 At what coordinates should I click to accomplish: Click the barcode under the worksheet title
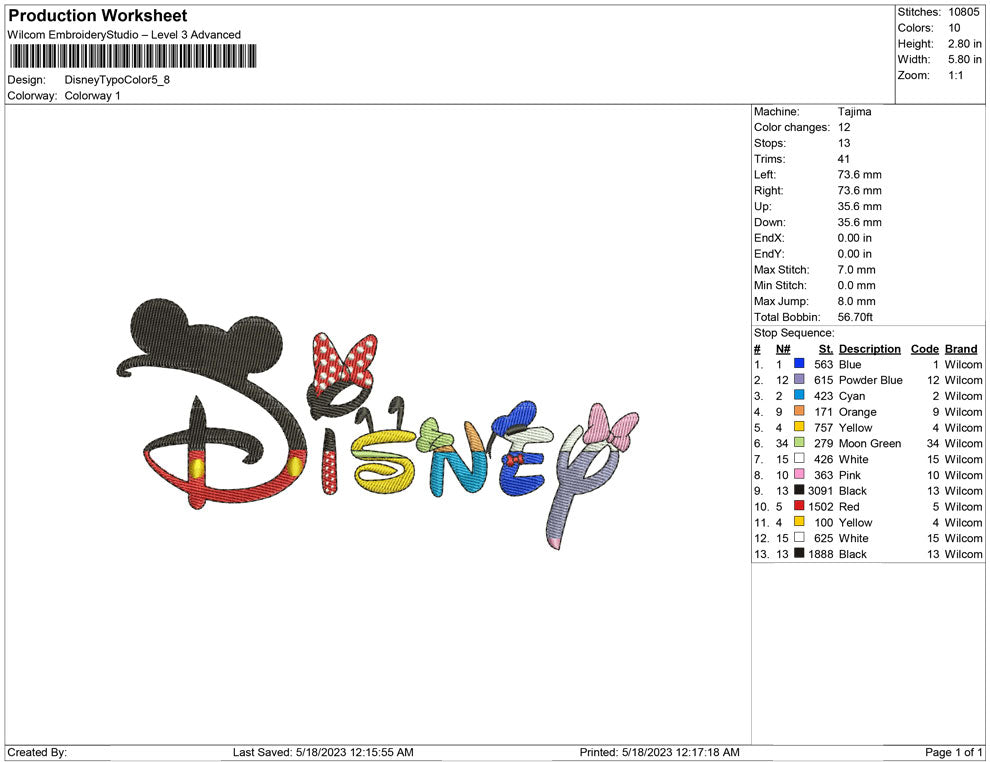(x=133, y=56)
